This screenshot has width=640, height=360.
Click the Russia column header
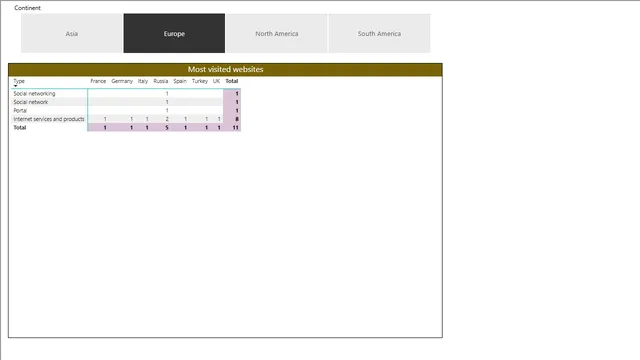(x=161, y=81)
